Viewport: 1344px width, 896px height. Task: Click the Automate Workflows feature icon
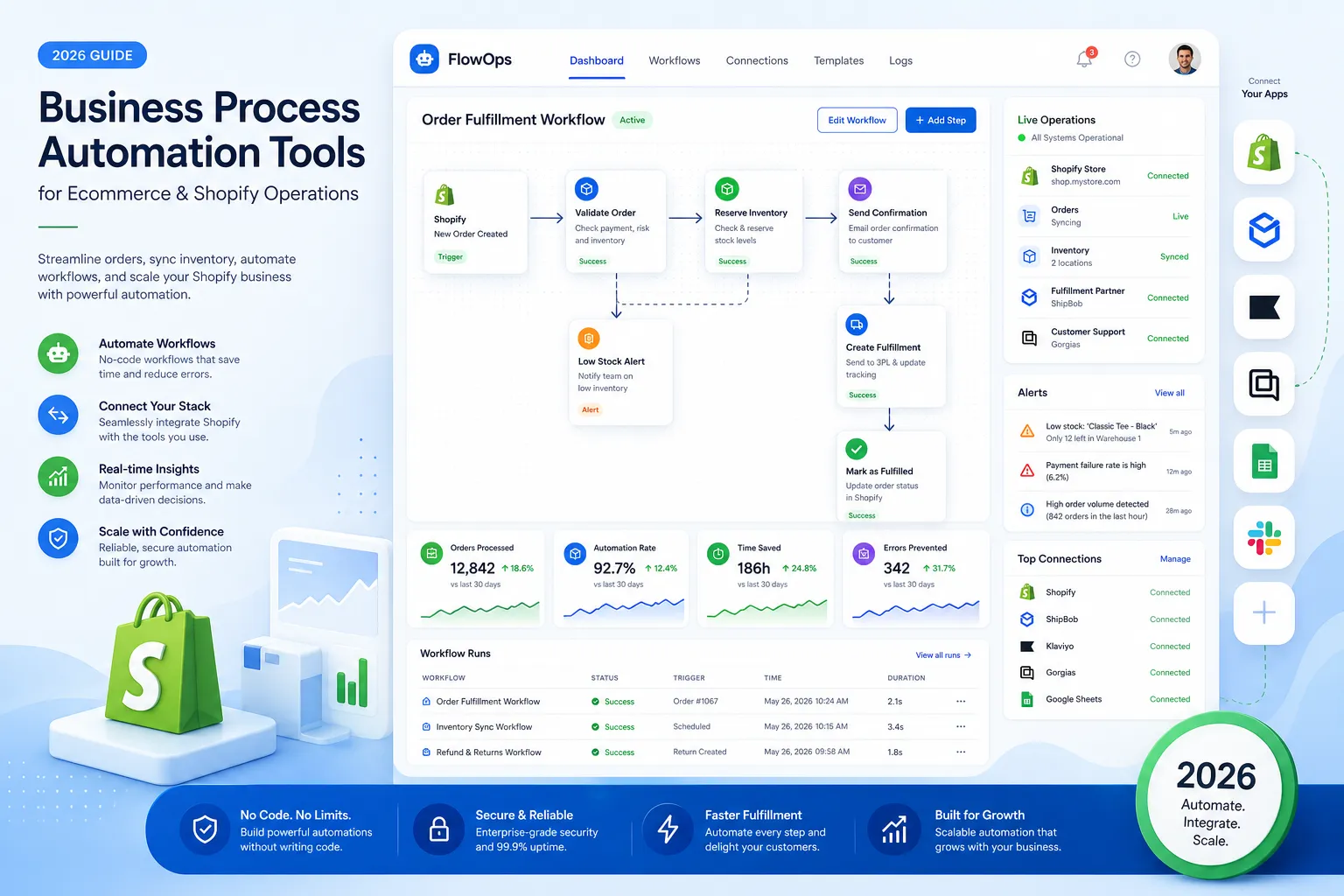[58, 353]
